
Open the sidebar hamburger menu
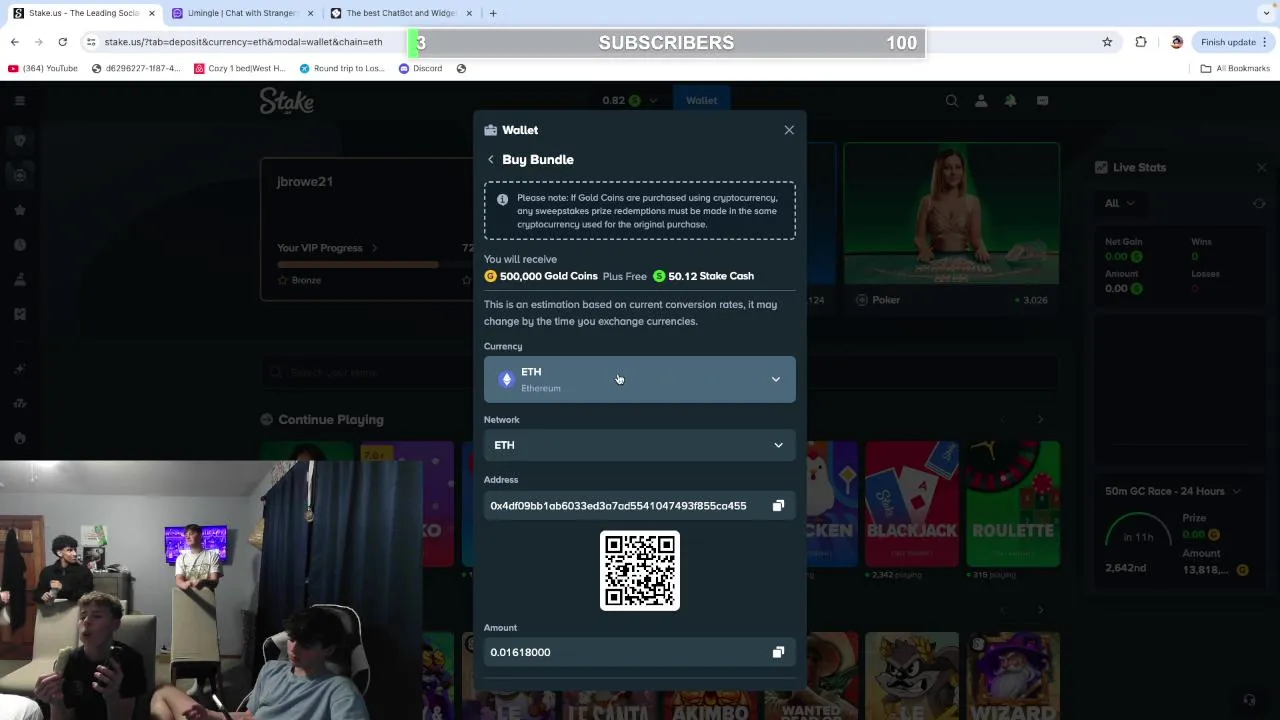[19, 100]
